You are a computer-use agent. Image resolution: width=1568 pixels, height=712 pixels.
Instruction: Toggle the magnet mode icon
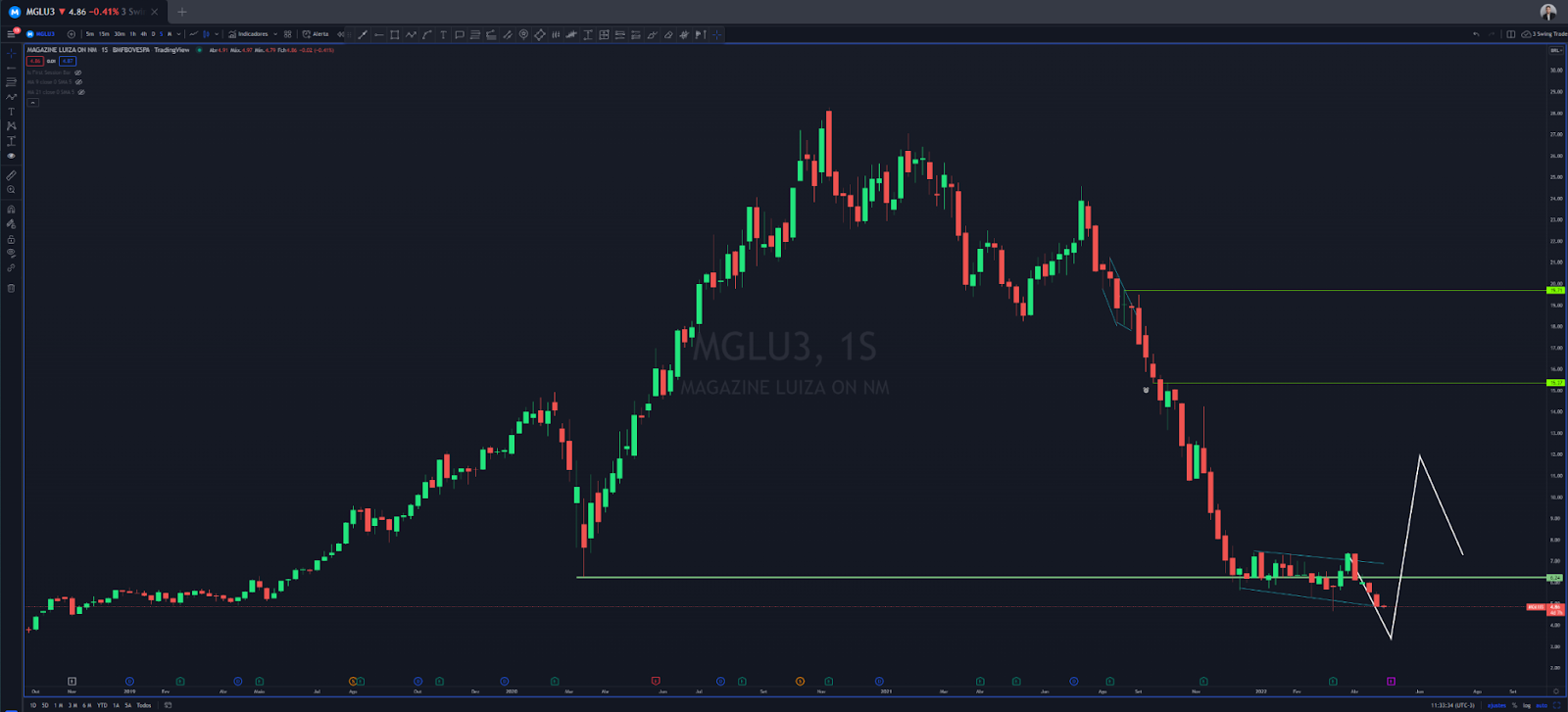pos(12,210)
